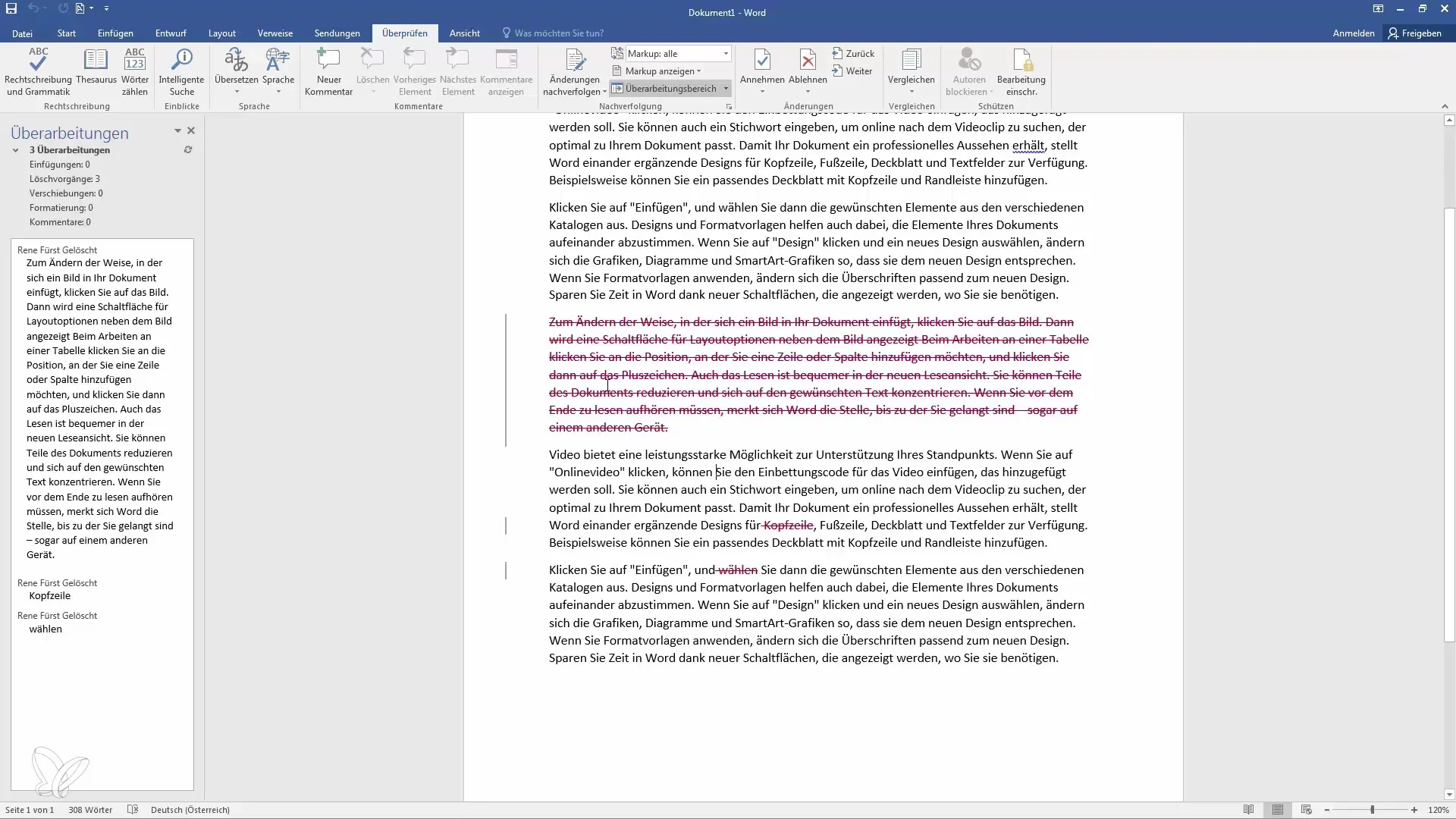Click zoom in plus button
The height and width of the screenshot is (819, 1456).
point(1414,810)
